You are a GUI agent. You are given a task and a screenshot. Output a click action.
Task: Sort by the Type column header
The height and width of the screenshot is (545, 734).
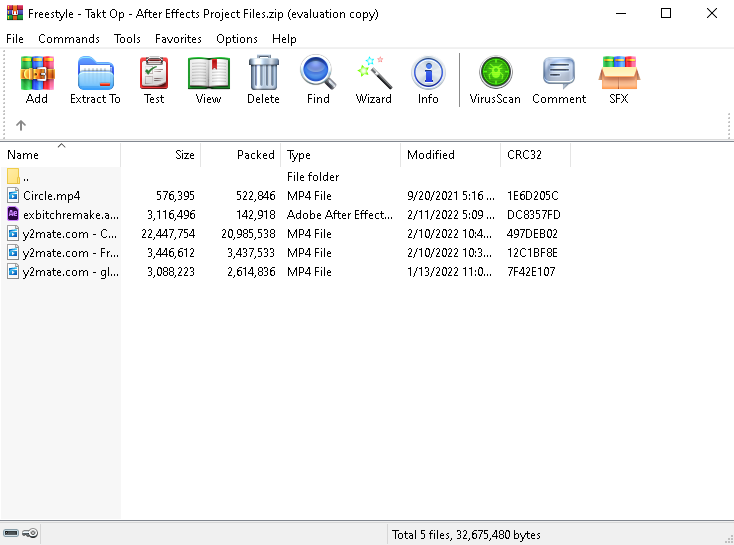coord(341,155)
